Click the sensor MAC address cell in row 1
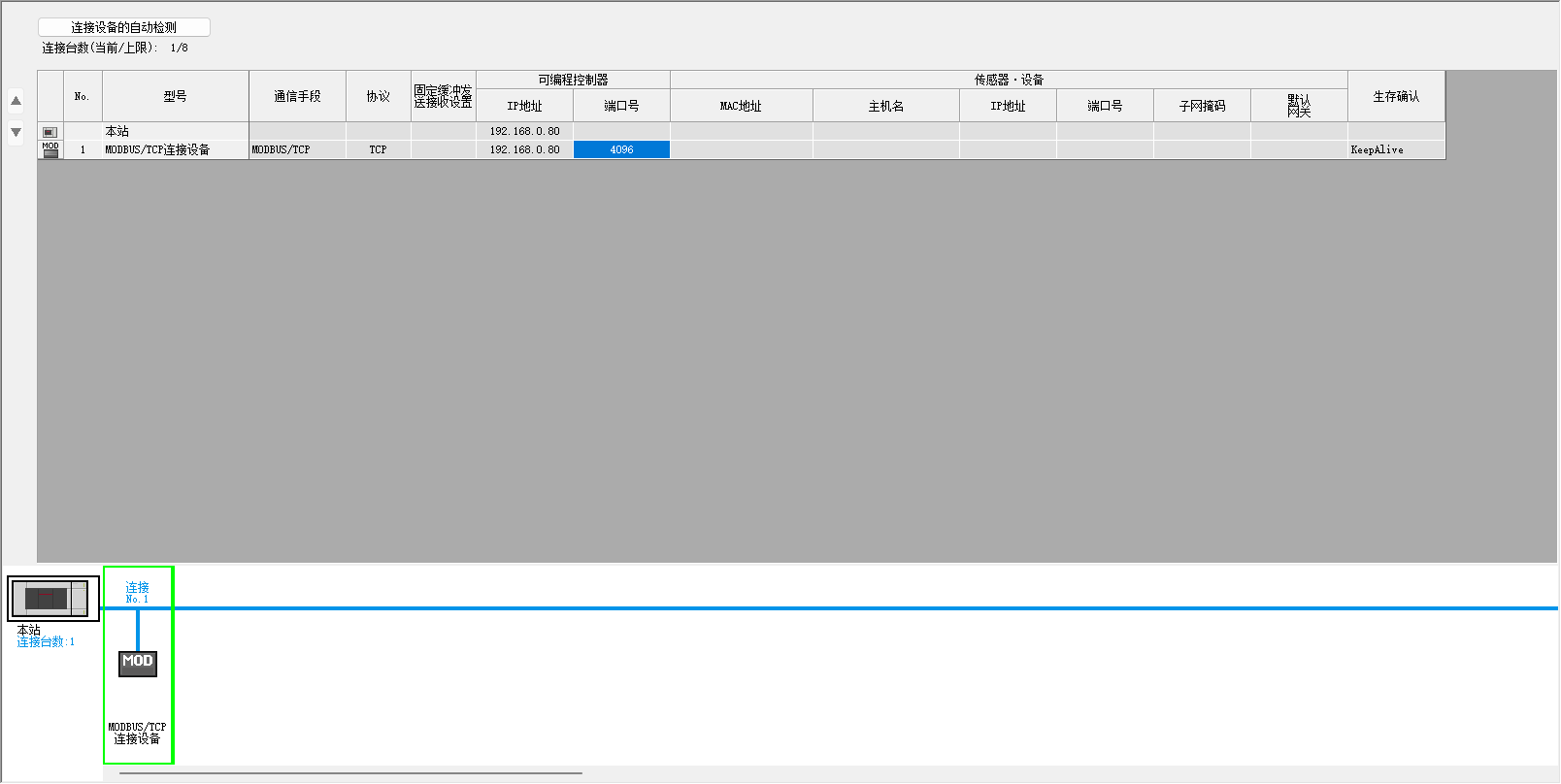1561x784 pixels. point(741,149)
